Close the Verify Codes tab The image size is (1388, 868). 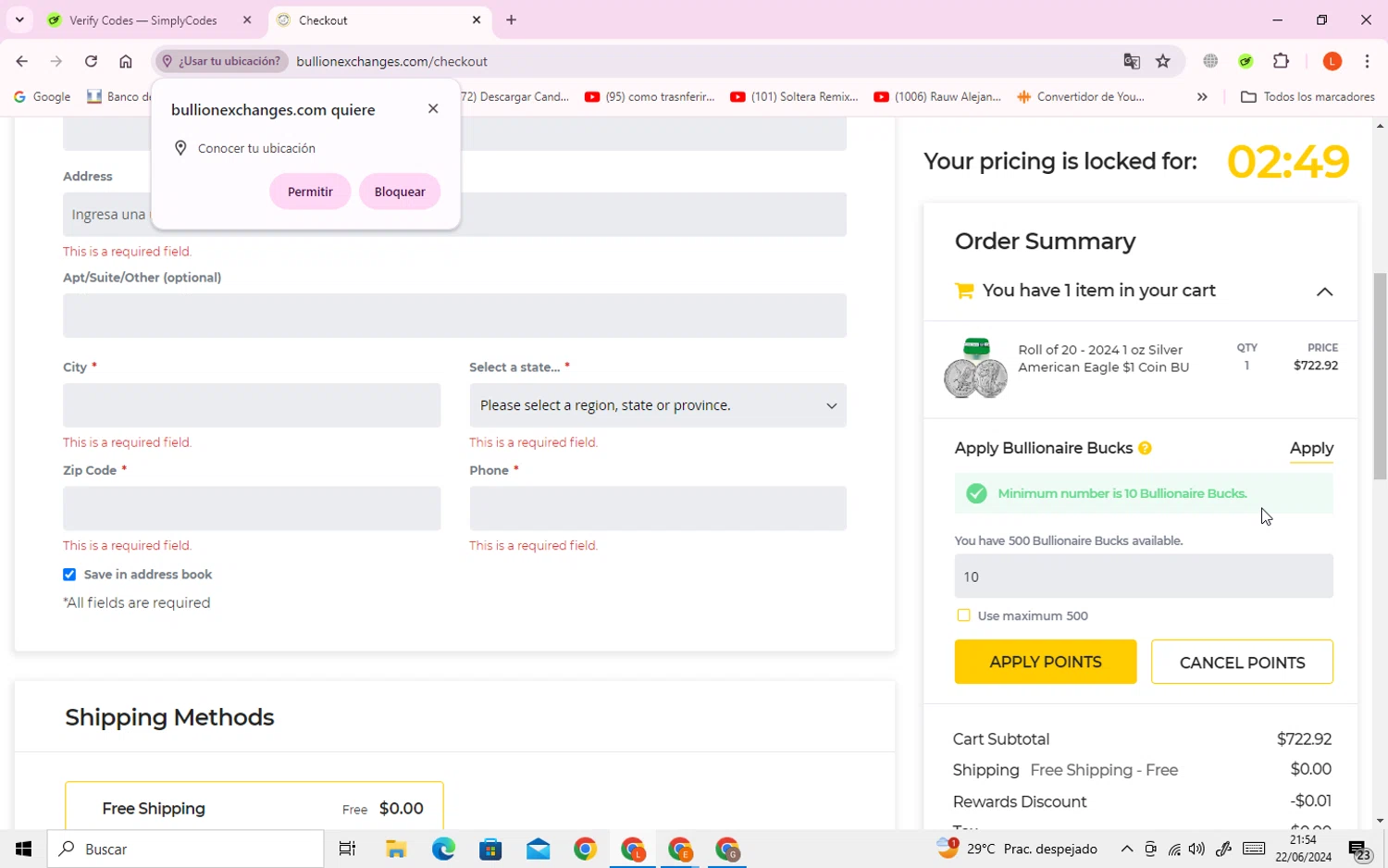(x=247, y=19)
